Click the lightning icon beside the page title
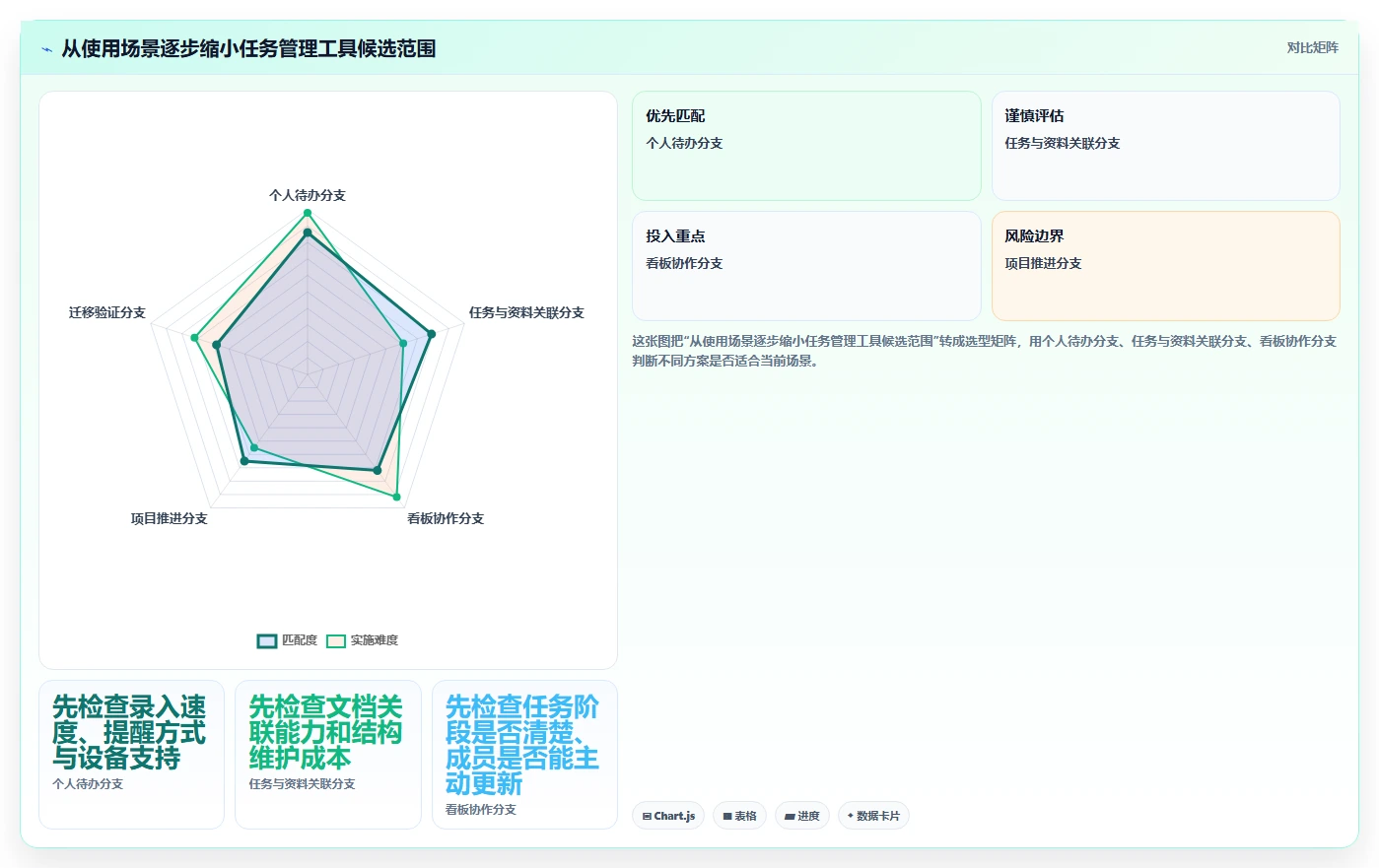The height and width of the screenshot is (868, 1379). [46, 49]
